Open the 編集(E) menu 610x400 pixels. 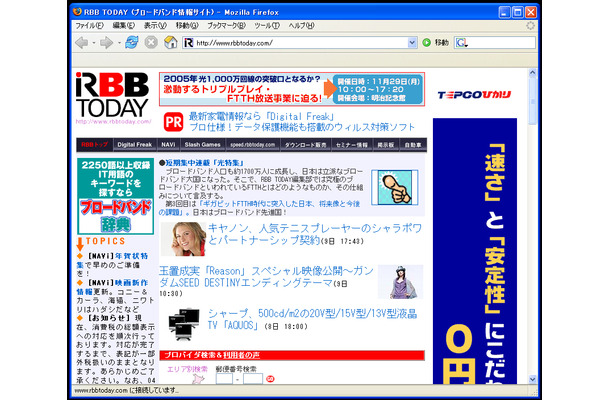coord(123,26)
